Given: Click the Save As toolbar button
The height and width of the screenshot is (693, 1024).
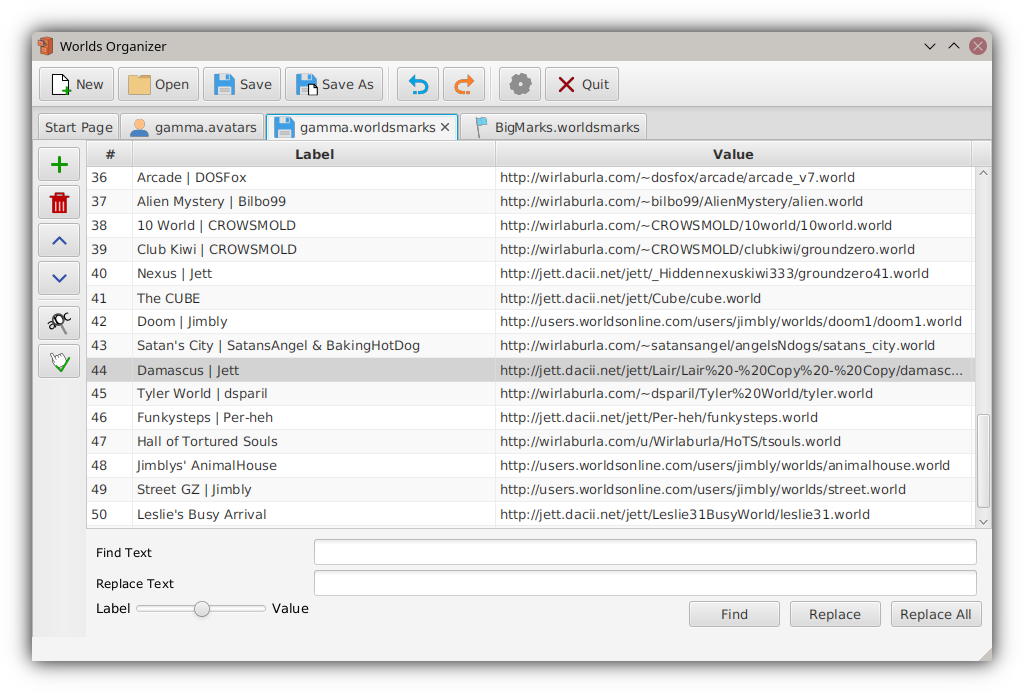Looking at the screenshot, I should point(334,85).
